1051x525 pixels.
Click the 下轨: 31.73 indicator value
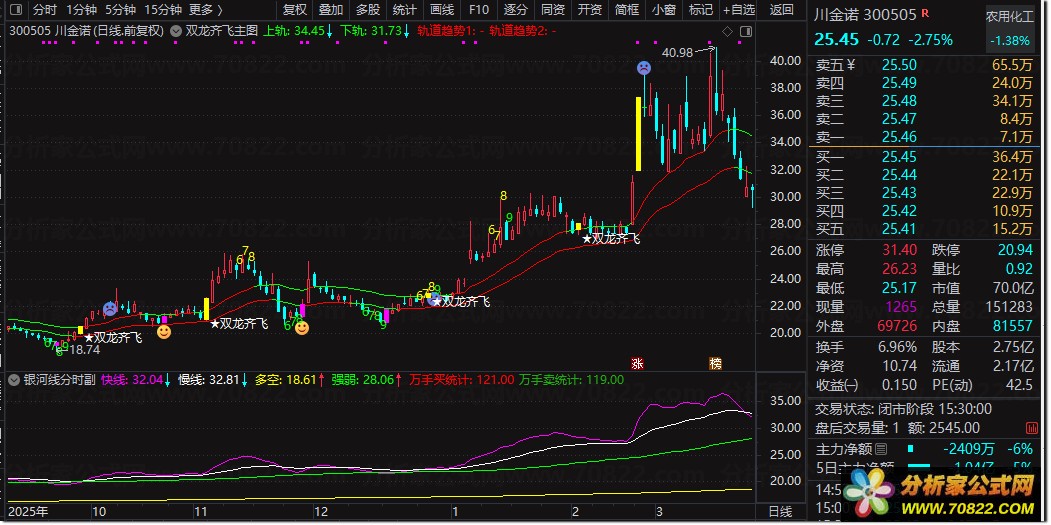(x=375, y=31)
